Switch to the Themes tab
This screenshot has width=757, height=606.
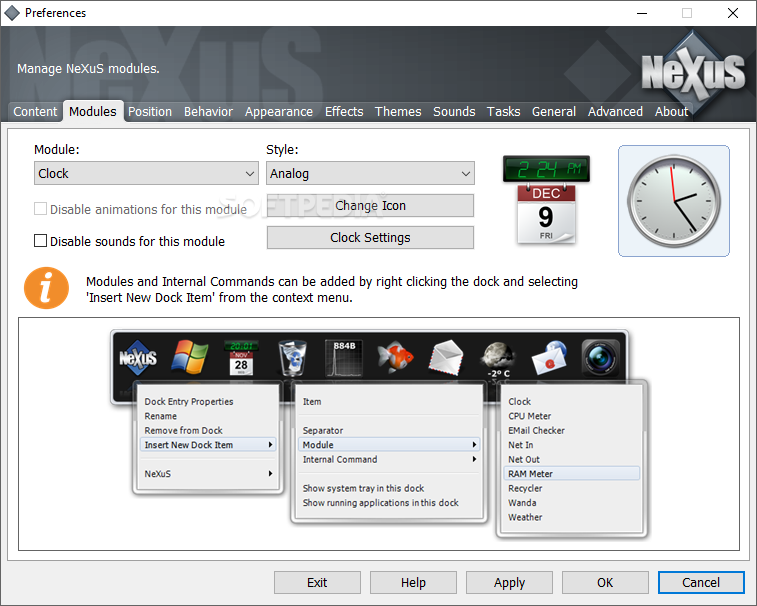click(398, 112)
